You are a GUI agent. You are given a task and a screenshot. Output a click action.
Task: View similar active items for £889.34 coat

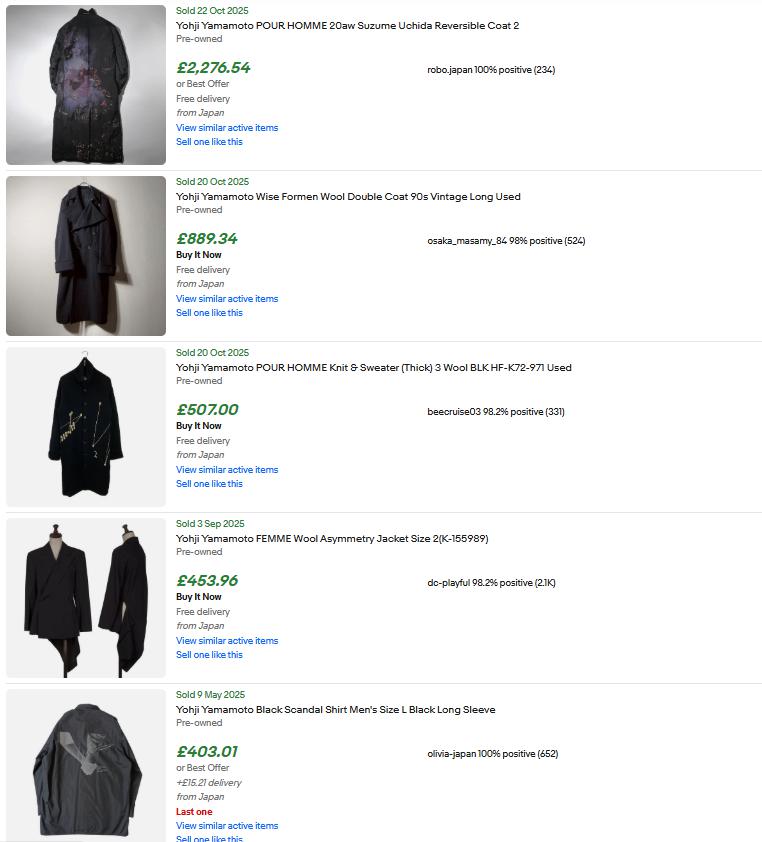click(x=227, y=299)
